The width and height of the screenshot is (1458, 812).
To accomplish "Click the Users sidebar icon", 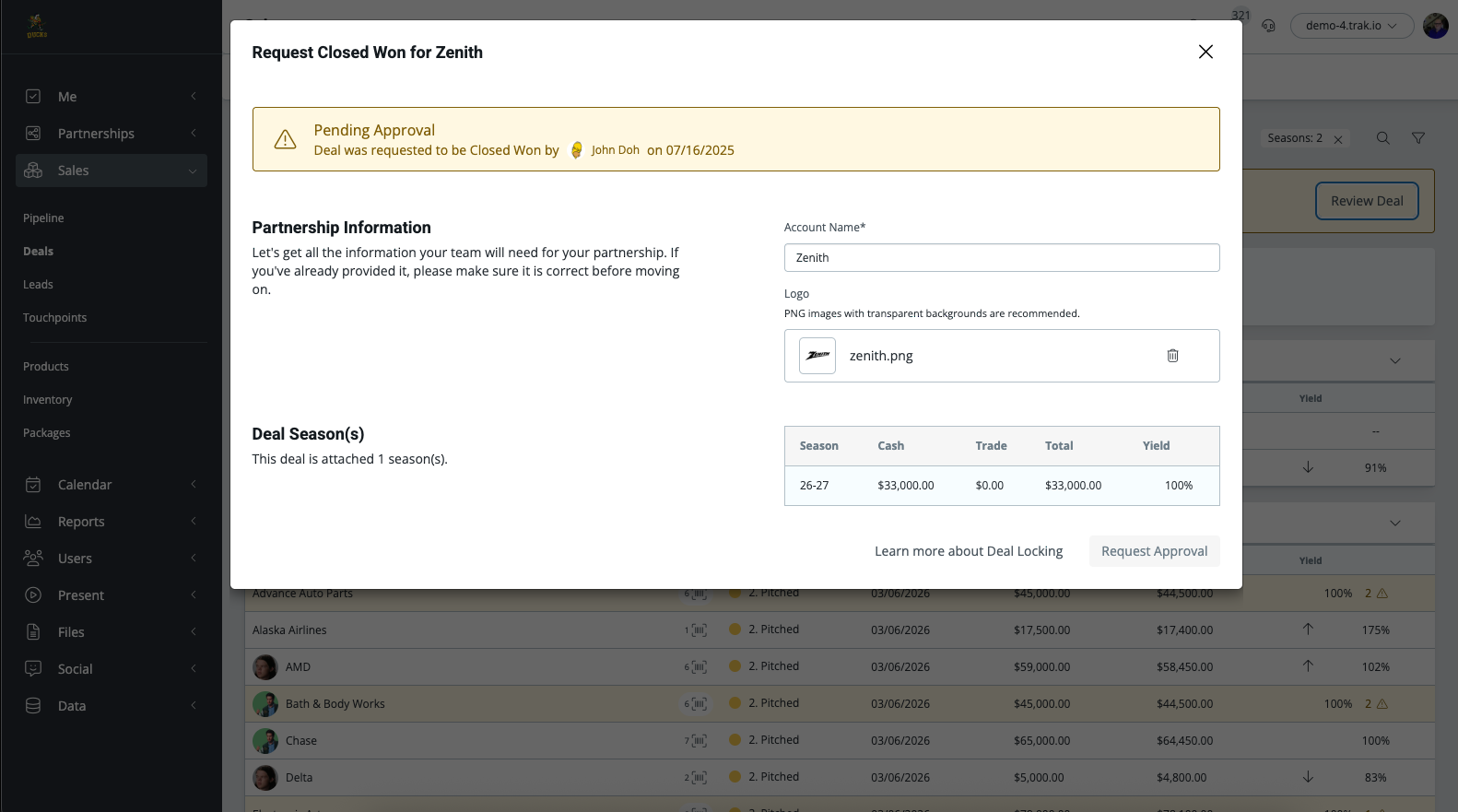I will (x=33, y=559).
